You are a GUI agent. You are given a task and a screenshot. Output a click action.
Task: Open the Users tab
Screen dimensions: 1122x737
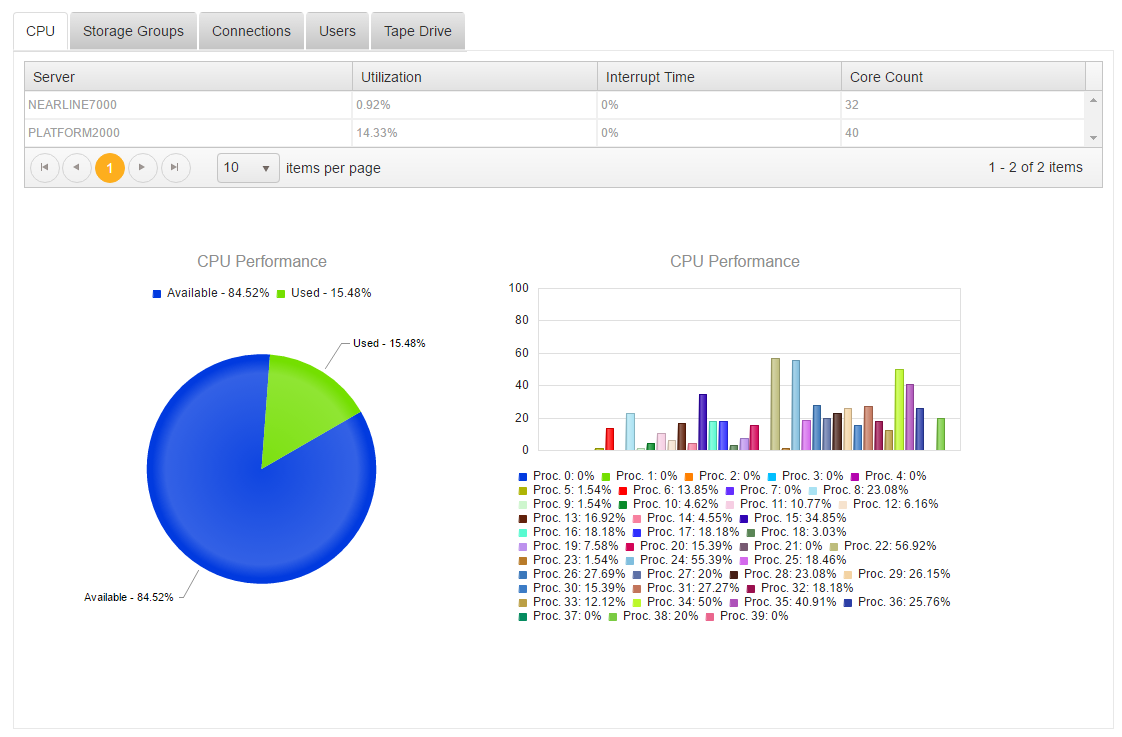pyautogui.click(x=337, y=31)
